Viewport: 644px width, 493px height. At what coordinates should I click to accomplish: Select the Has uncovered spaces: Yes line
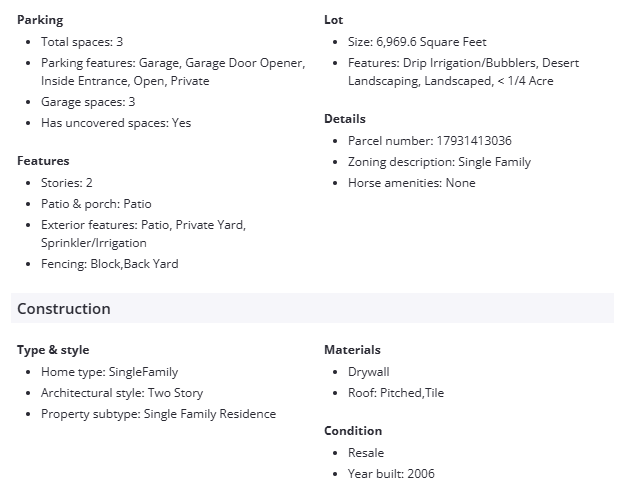pyautogui.click(x=116, y=123)
